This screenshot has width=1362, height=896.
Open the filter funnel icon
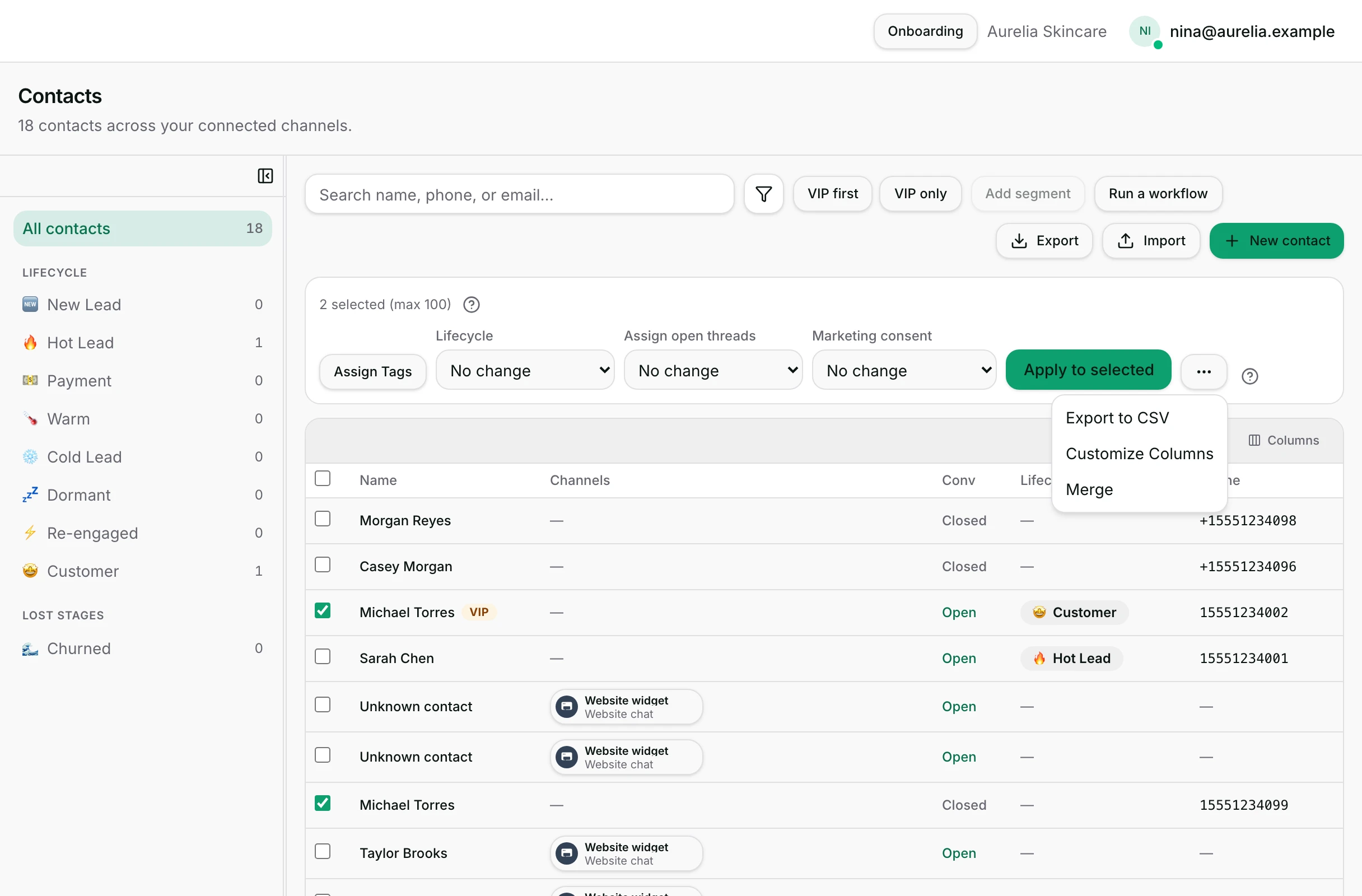pyautogui.click(x=763, y=194)
